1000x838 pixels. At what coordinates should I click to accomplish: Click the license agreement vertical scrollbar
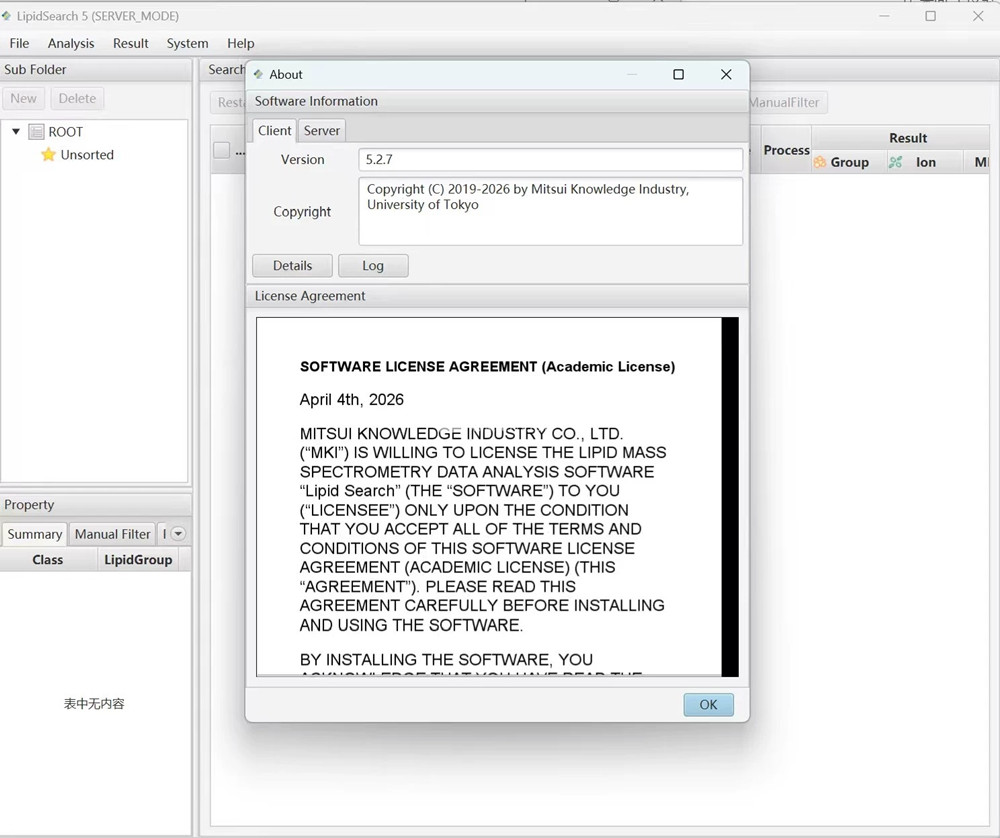[730, 497]
